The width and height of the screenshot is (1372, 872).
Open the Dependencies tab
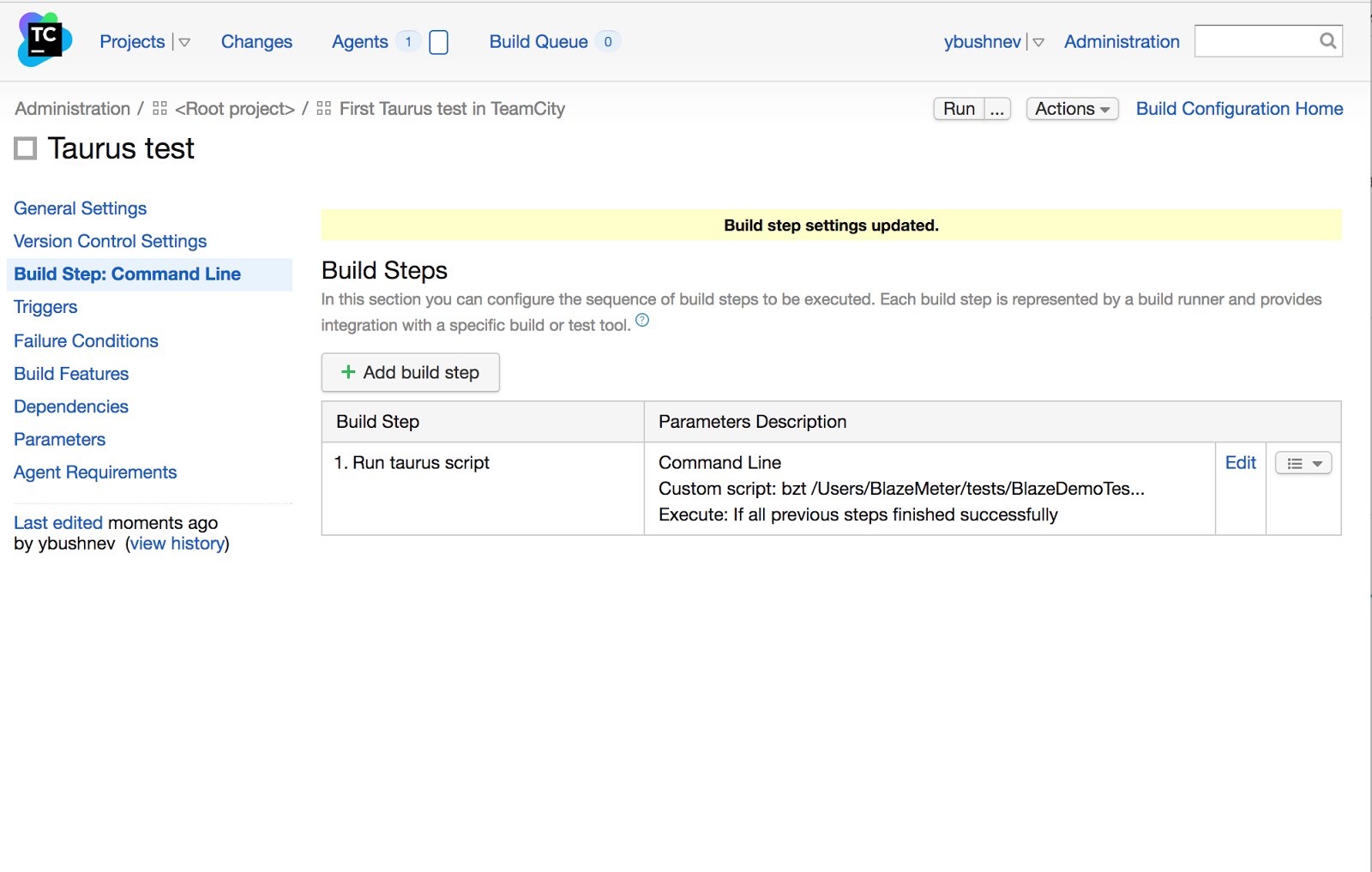[71, 406]
